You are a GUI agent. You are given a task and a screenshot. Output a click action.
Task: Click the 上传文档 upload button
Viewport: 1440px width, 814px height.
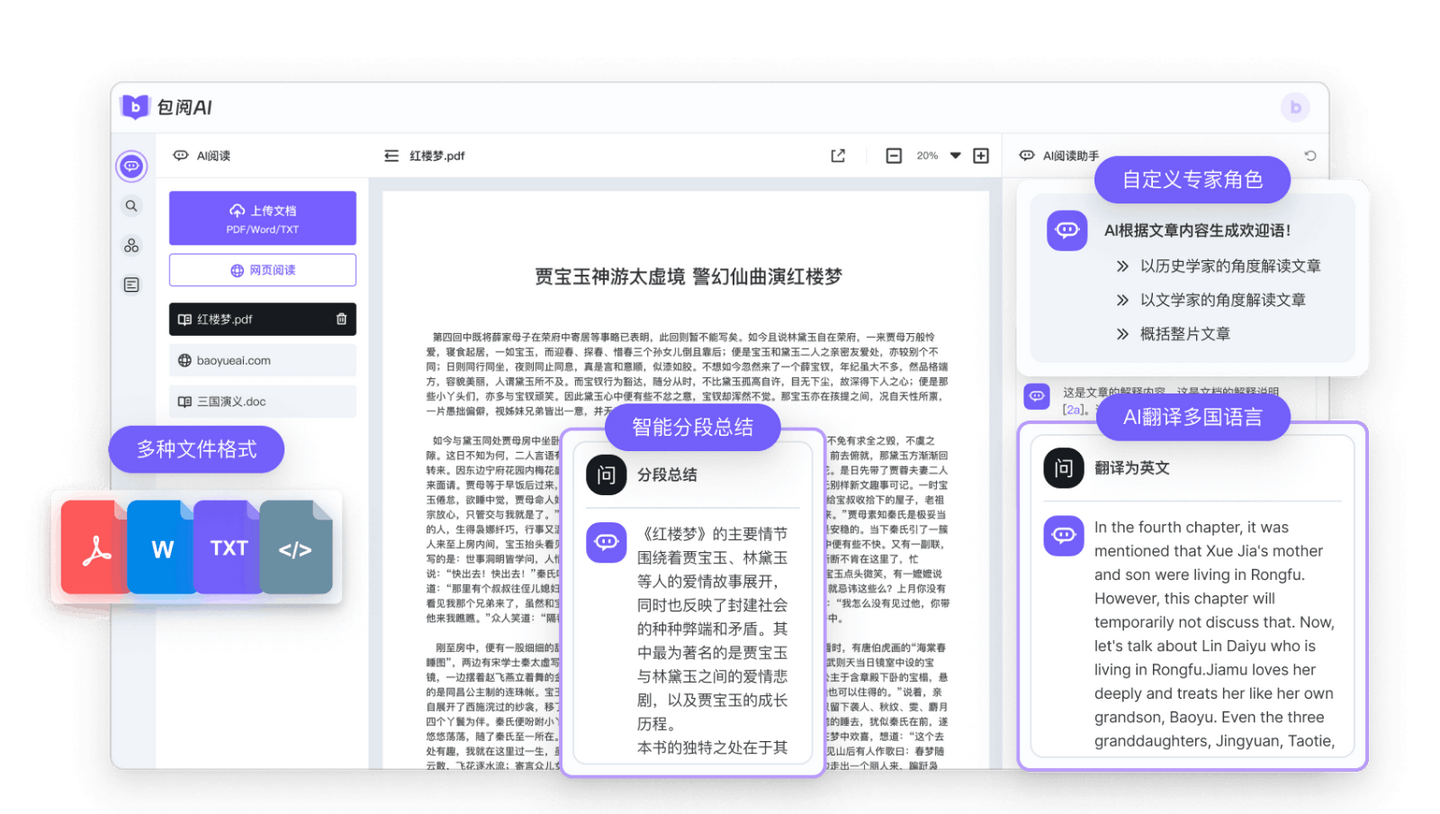262,217
